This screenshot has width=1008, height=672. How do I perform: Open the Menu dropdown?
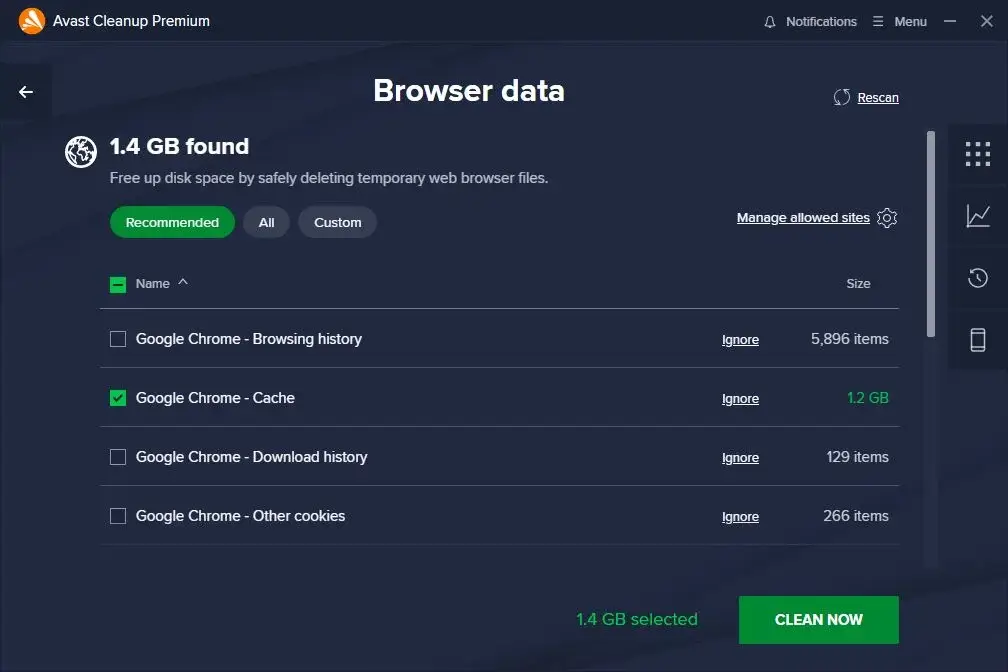[x=899, y=21]
